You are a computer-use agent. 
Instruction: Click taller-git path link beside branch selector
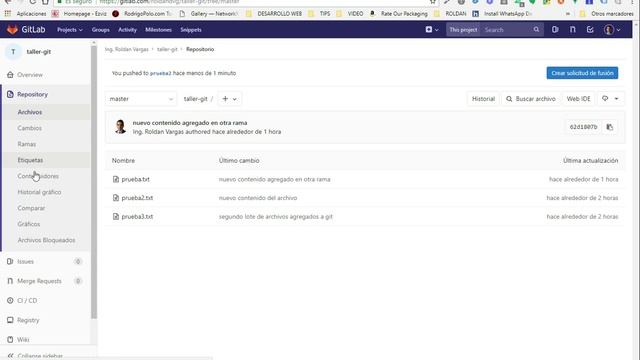pyautogui.click(x=196, y=99)
